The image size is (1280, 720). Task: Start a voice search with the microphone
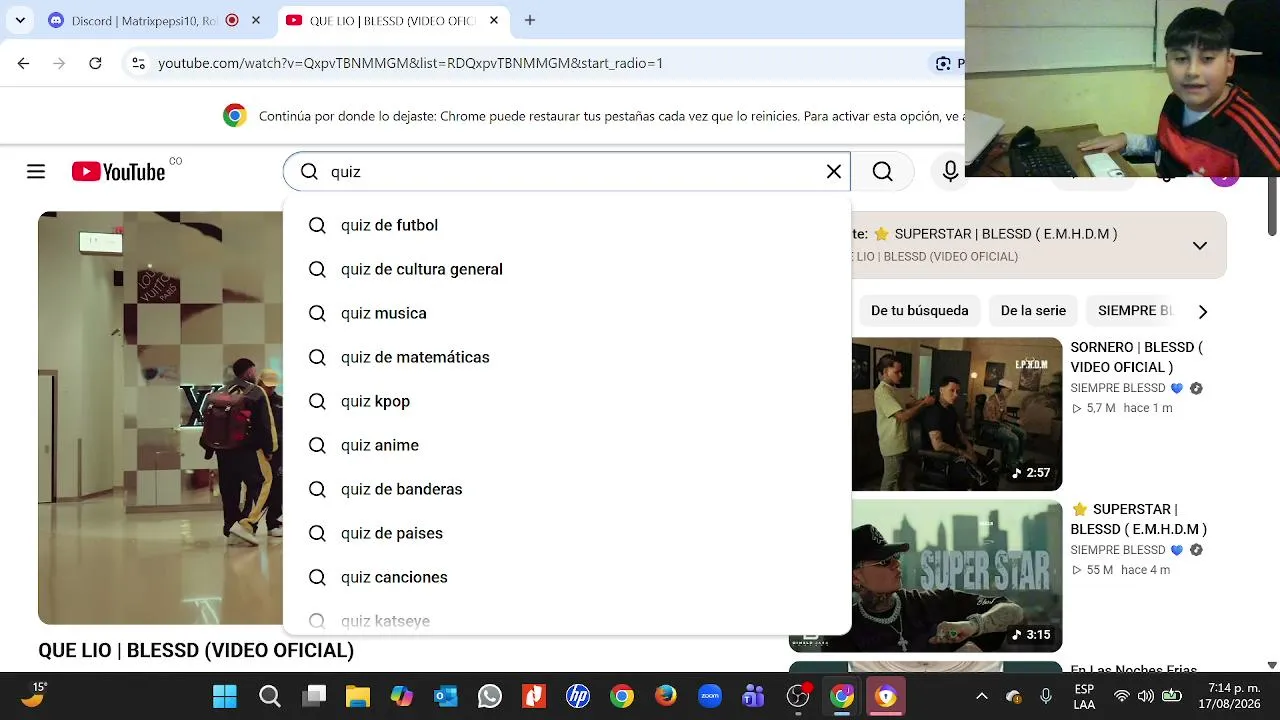click(x=950, y=172)
